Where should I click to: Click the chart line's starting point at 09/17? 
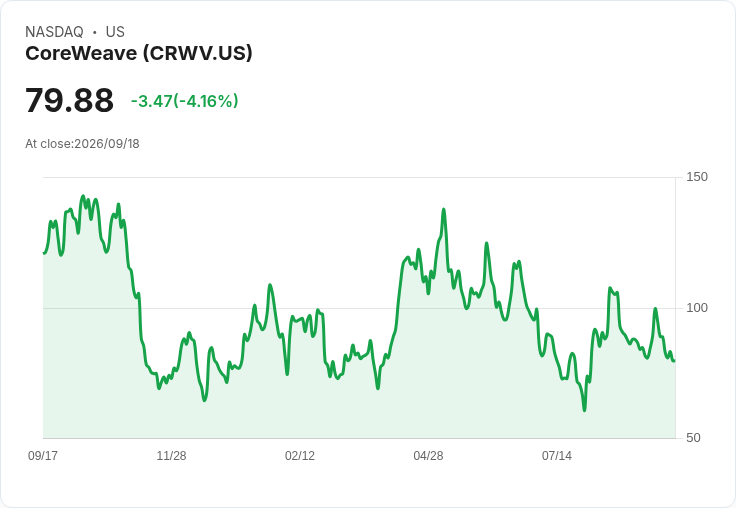[x=44, y=253]
